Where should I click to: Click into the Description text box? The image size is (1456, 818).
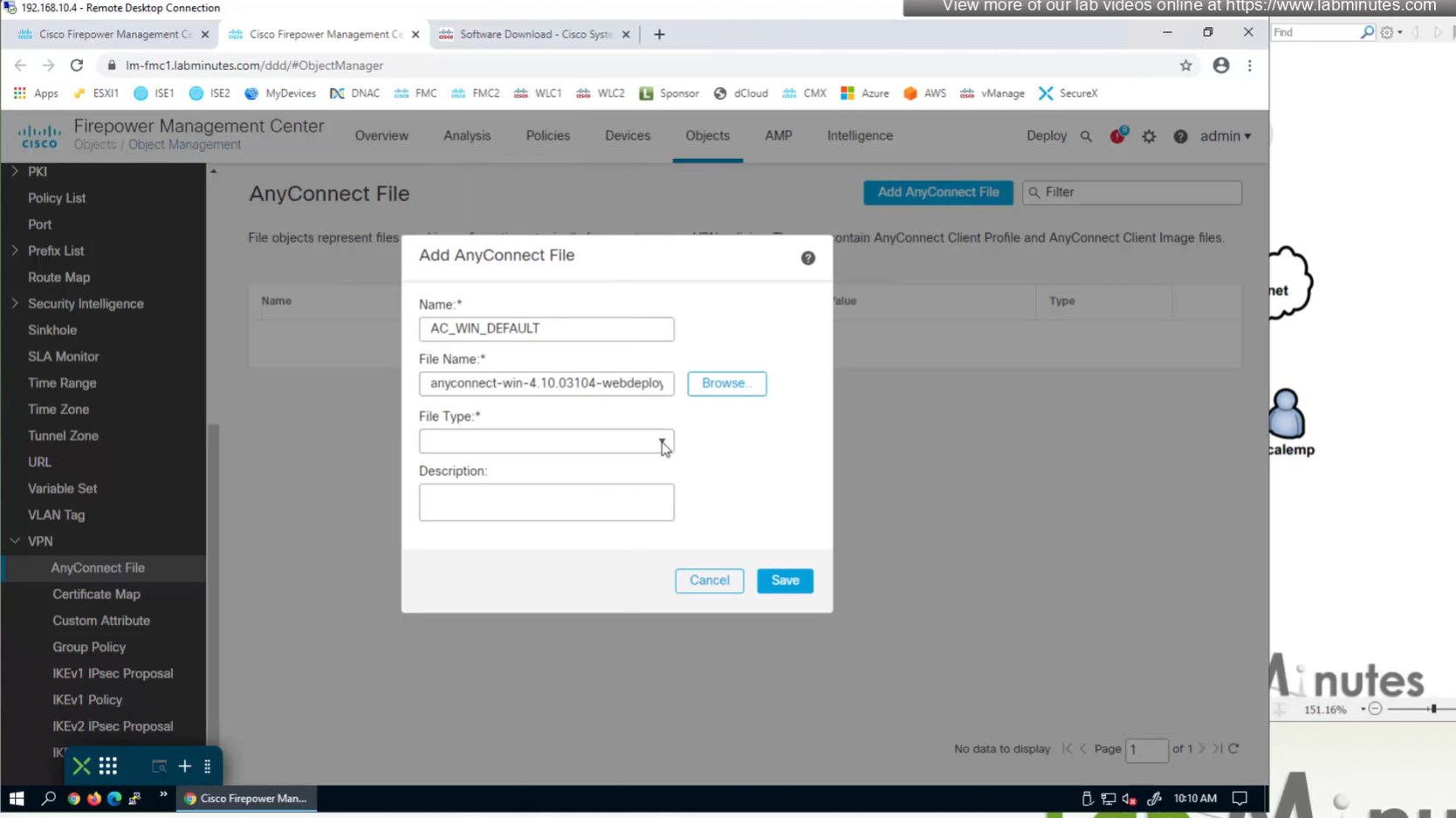tap(546, 503)
